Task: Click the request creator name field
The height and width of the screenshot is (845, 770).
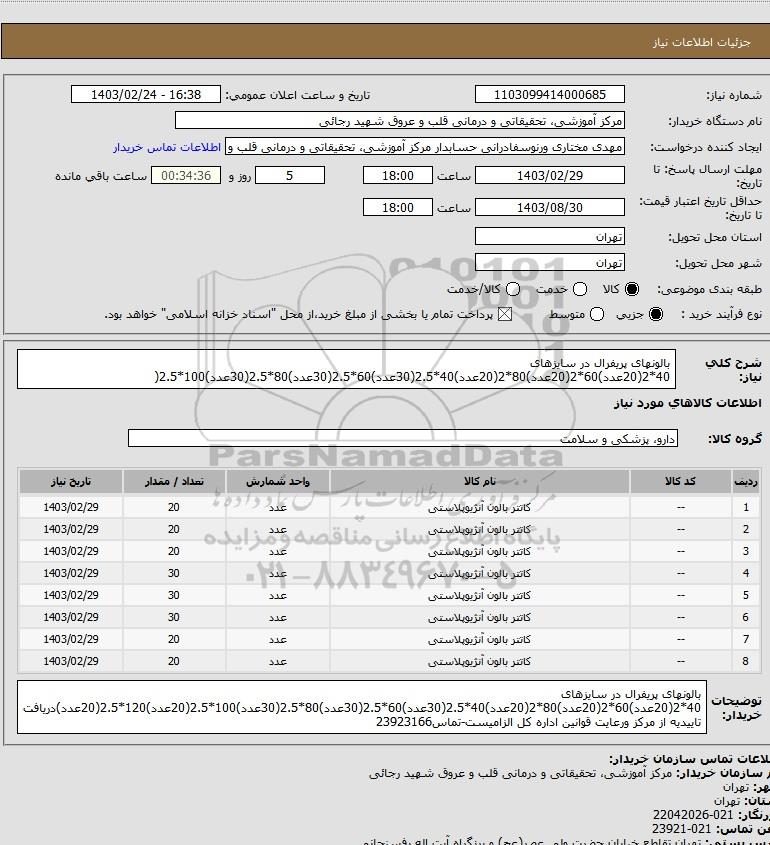Action: coord(425,147)
